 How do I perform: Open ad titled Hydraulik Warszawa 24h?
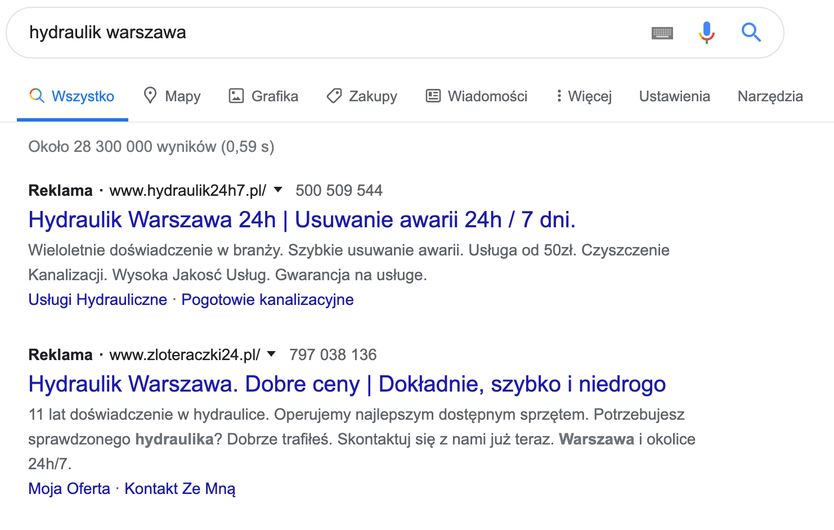[302, 220]
